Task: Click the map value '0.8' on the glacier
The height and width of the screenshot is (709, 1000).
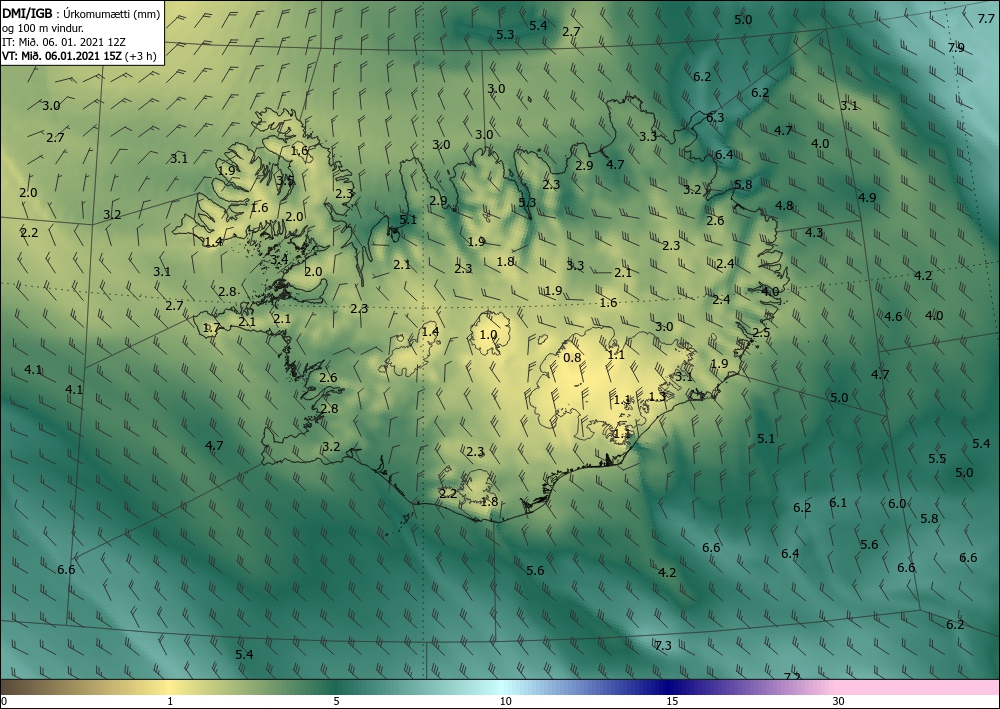Action: [572, 357]
